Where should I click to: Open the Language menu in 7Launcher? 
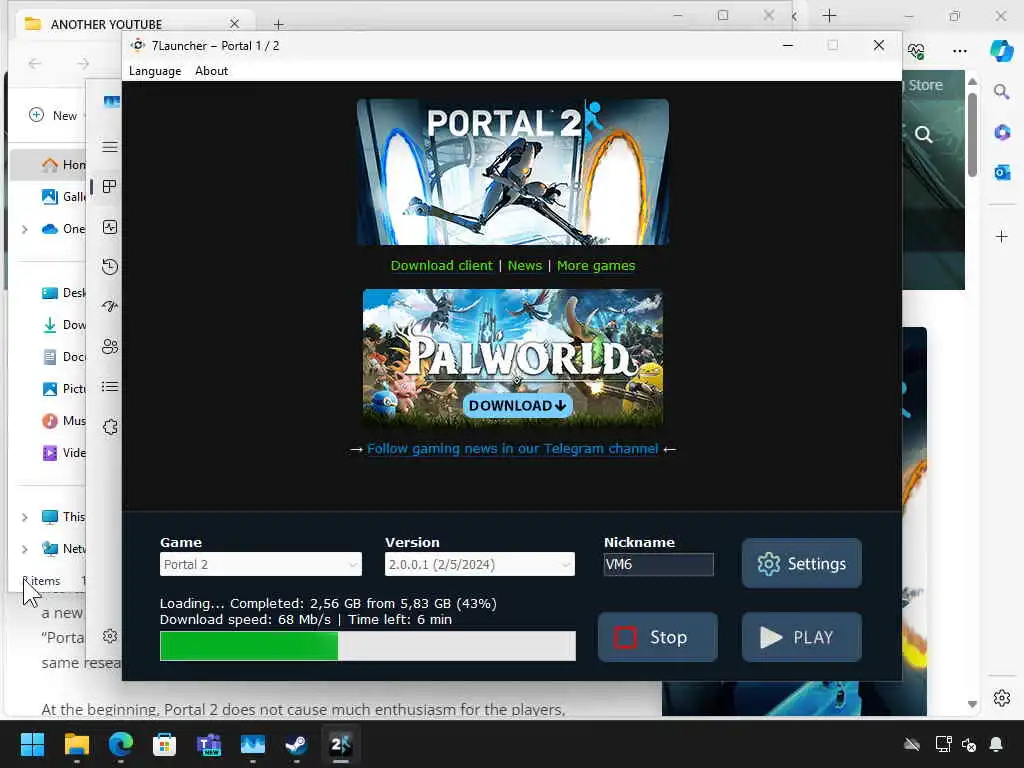point(155,71)
